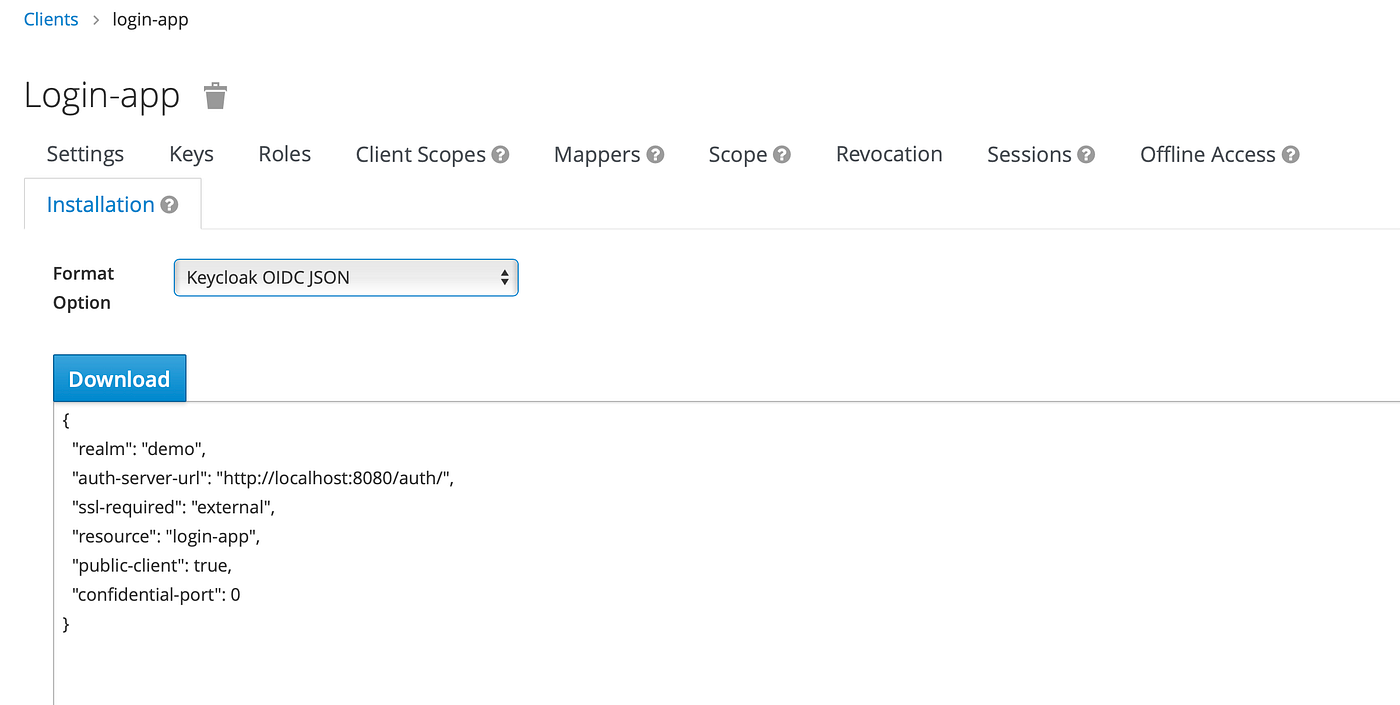
Task: Select the Scope tab
Action: pos(738,154)
